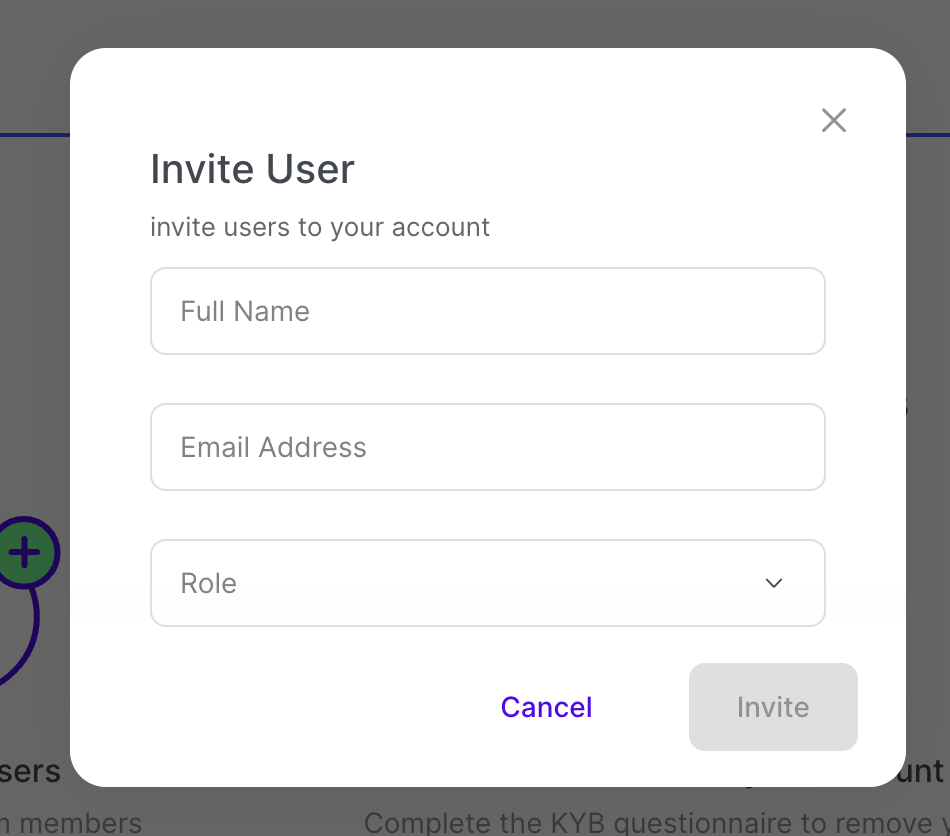Click the Invite User heading
950x836 pixels.
(x=252, y=169)
